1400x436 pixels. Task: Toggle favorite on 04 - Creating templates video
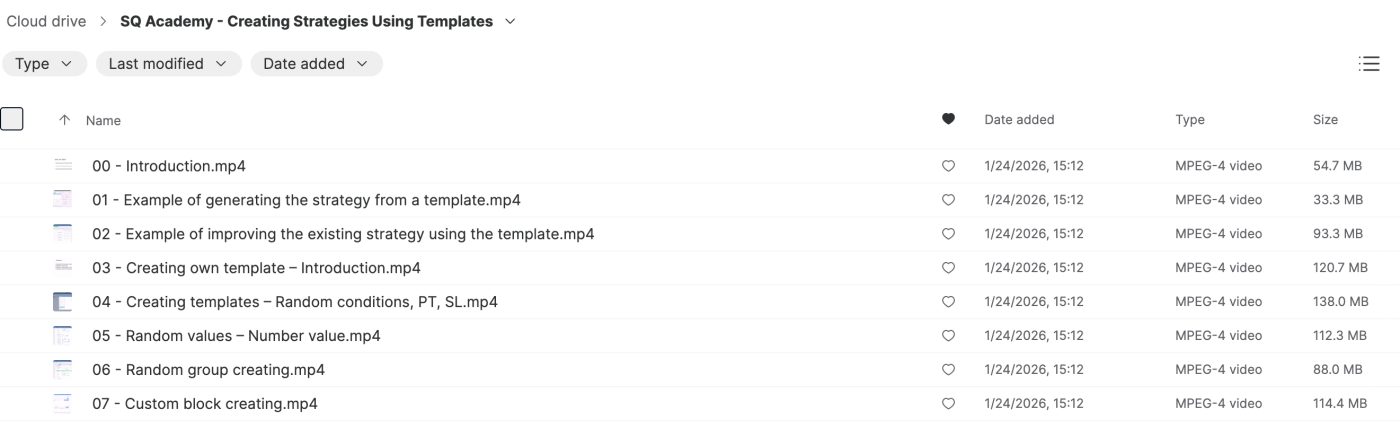[x=949, y=302]
